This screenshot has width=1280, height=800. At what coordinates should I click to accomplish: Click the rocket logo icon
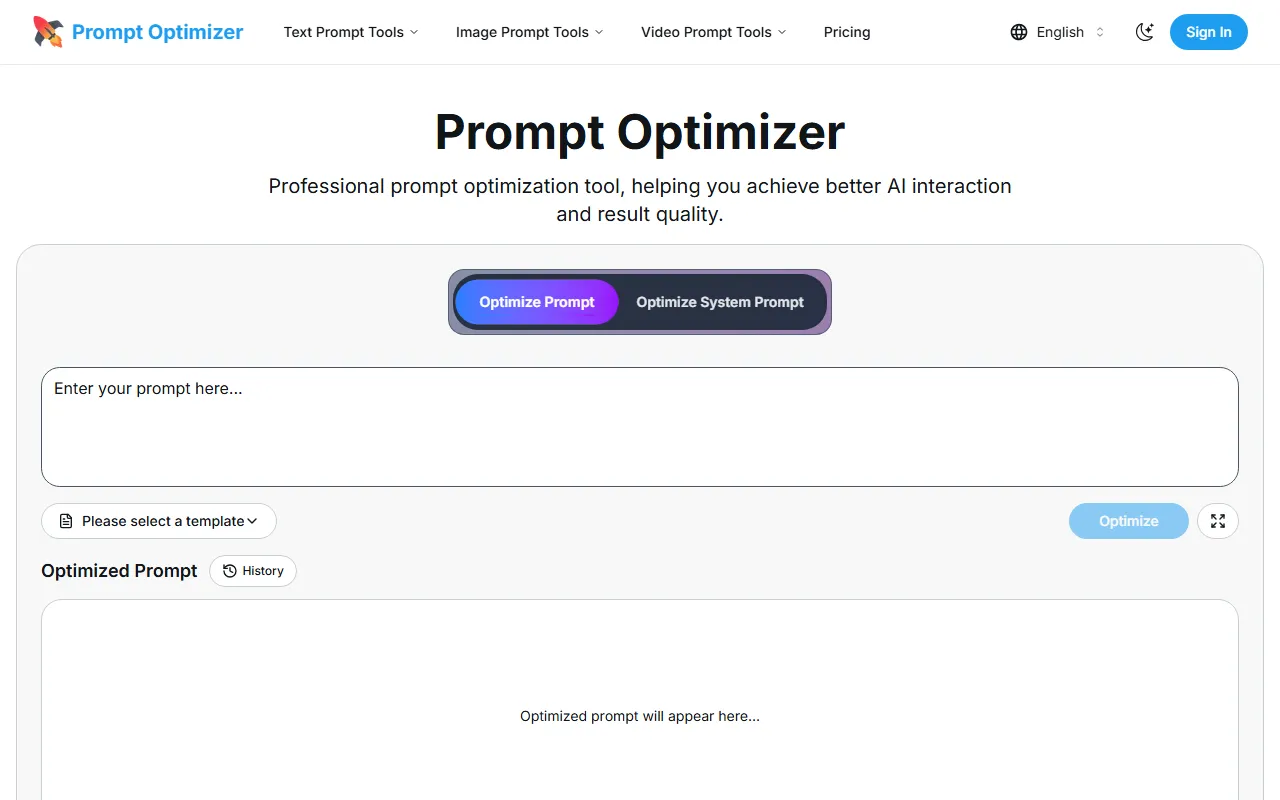[x=47, y=32]
